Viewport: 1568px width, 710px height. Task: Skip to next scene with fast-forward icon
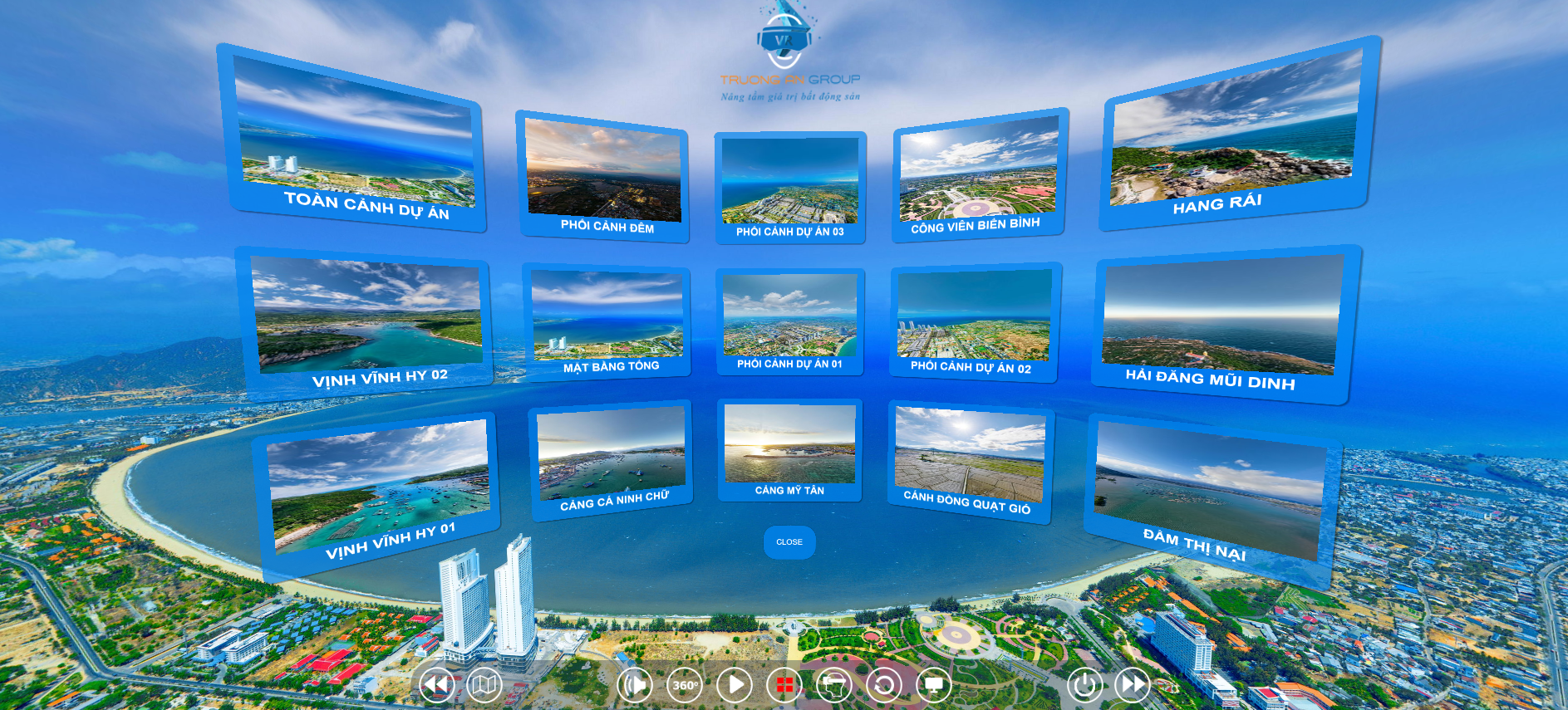tap(1133, 685)
